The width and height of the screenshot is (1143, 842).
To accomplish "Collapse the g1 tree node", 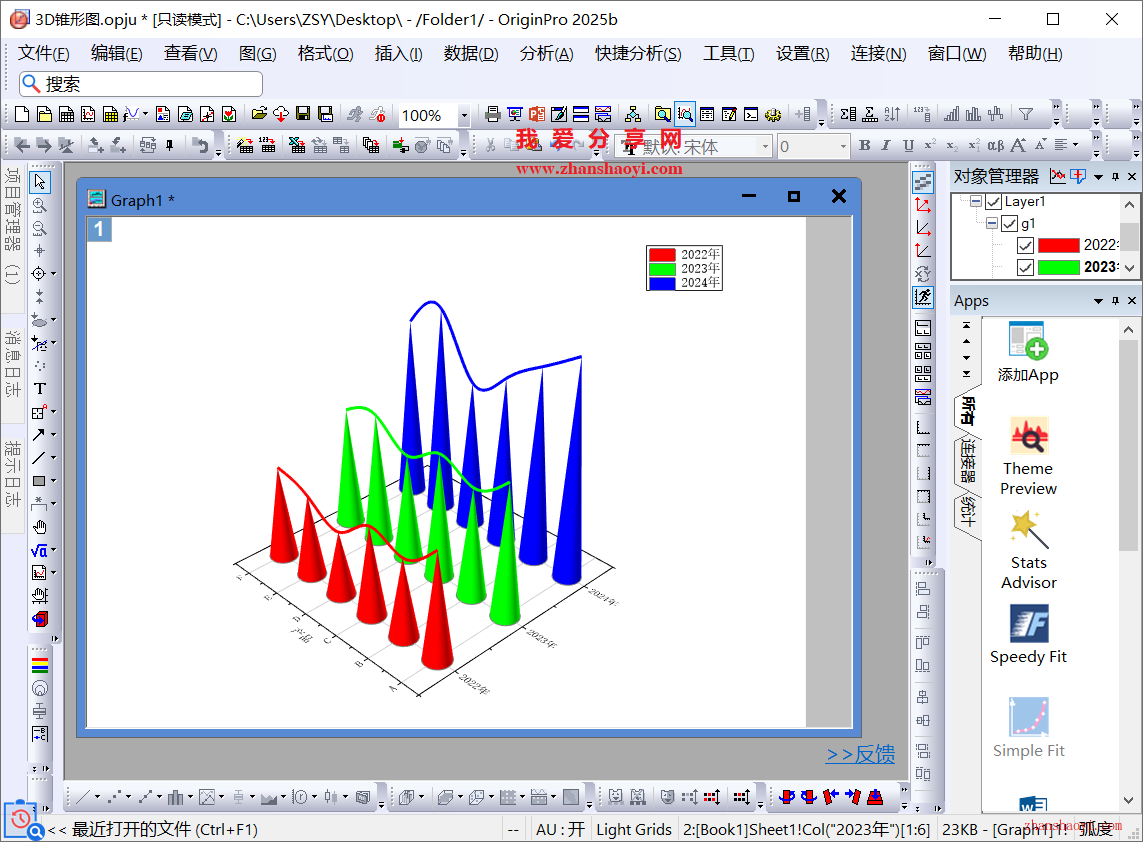I will pos(992,224).
